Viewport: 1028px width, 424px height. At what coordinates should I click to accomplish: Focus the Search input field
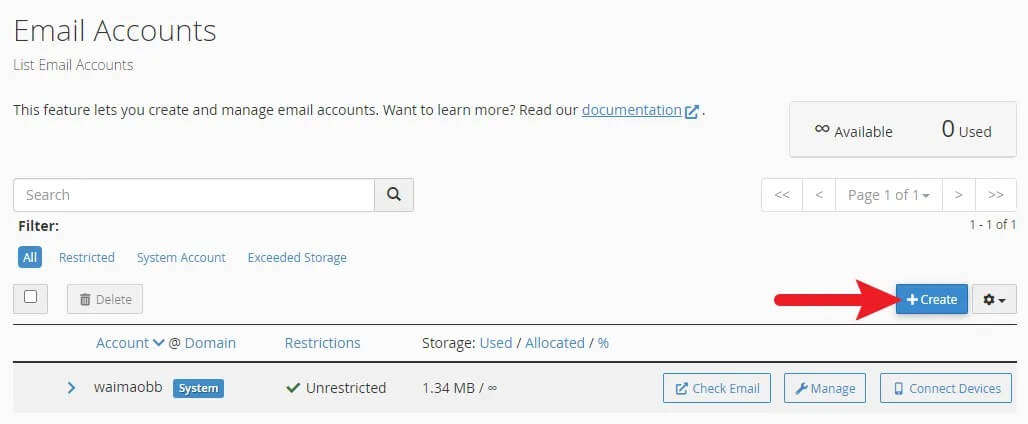(194, 195)
